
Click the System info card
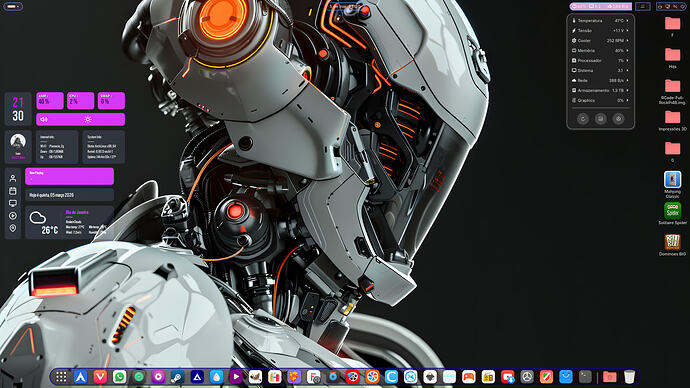pos(103,147)
